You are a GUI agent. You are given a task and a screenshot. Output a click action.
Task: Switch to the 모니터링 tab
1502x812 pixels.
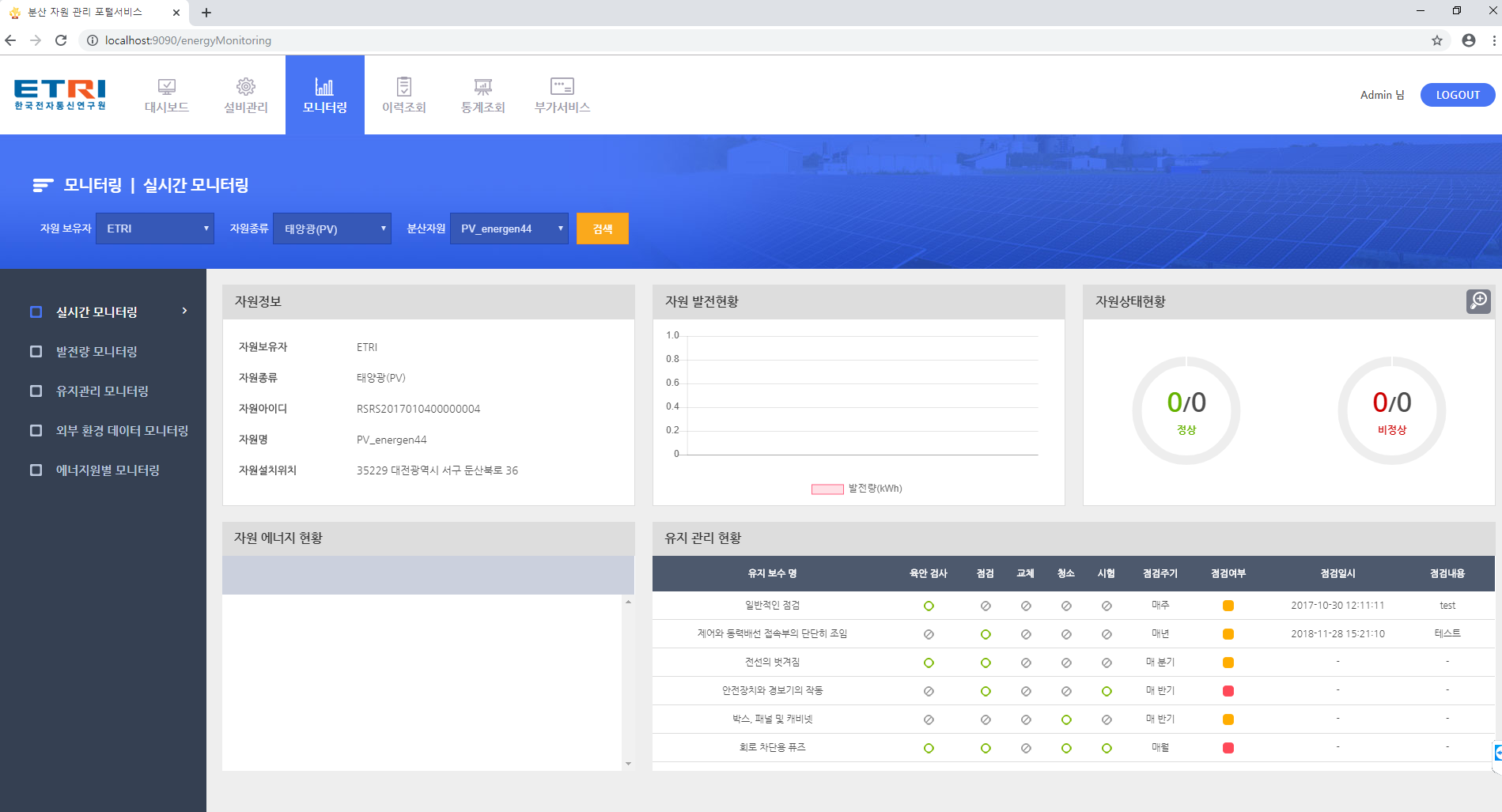point(325,95)
